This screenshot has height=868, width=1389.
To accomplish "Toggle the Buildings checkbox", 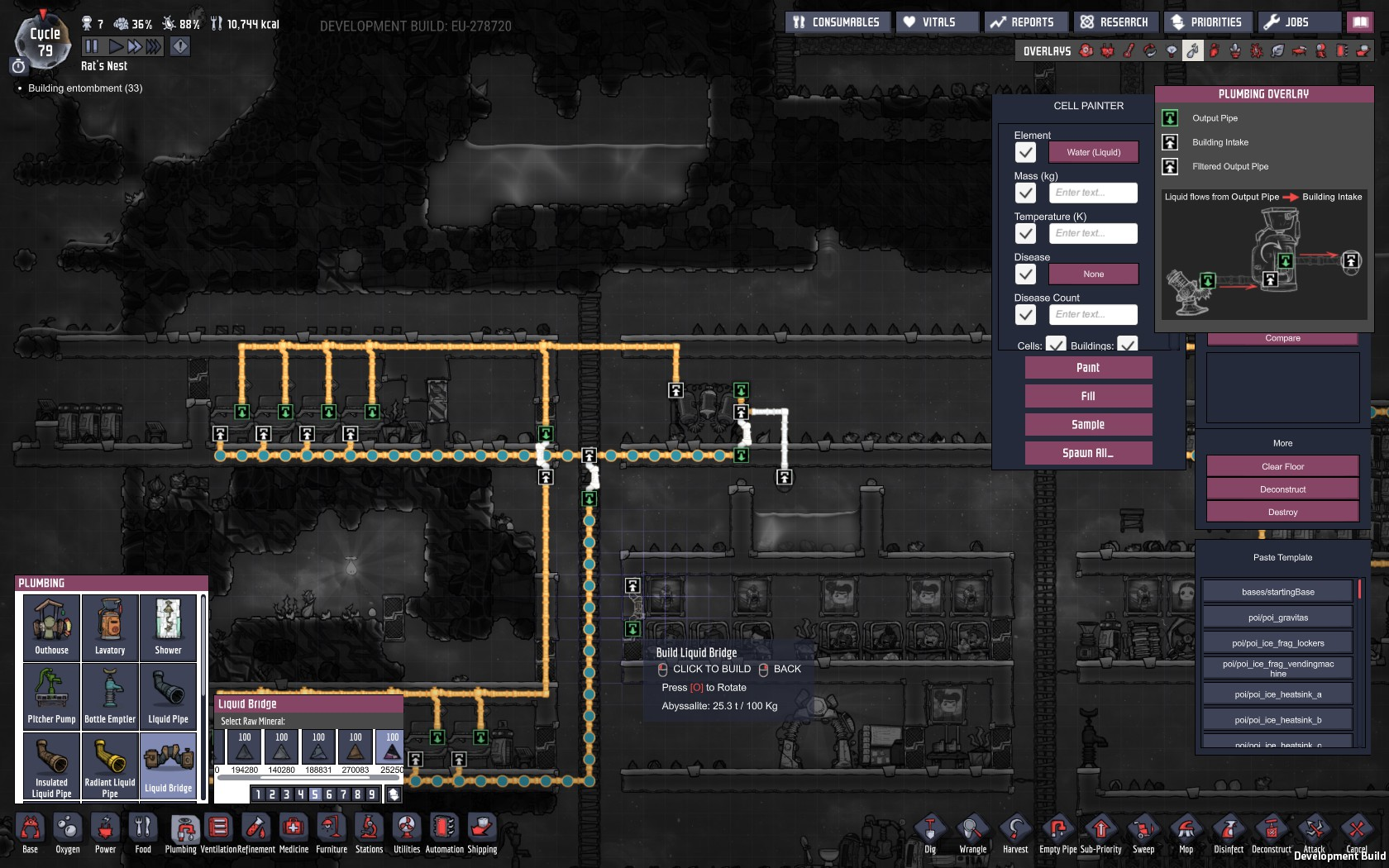I will point(1127,344).
